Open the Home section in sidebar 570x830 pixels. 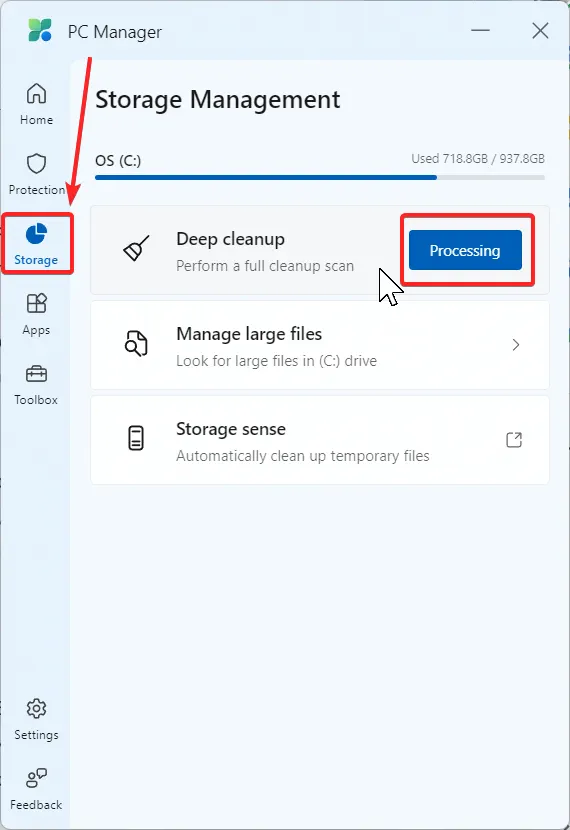click(x=36, y=105)
